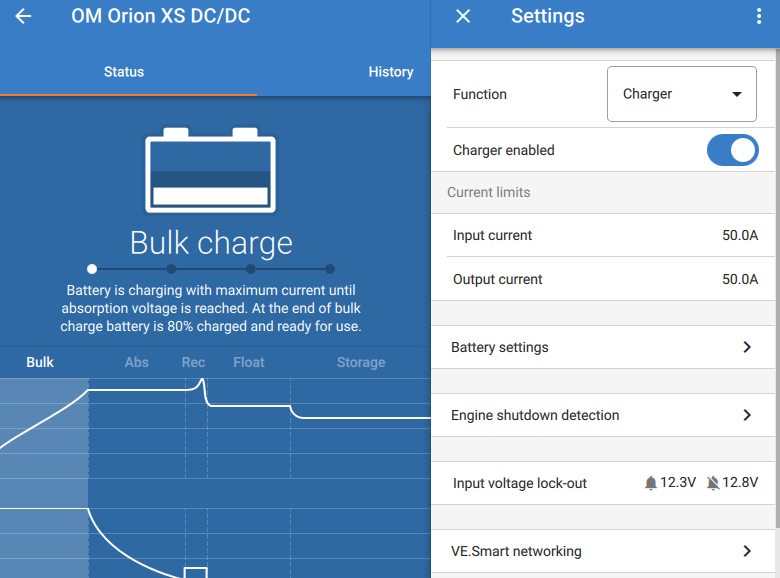Click the muted bell icon next to 12.8V
Screen dimensions: 780x578
click(713, 483)
